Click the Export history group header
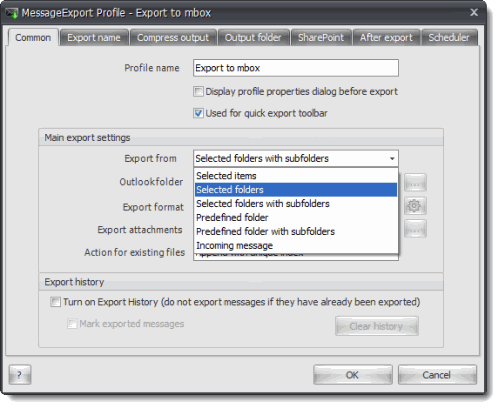The height and width of the screenshot is (408, 500). point(241,282)
